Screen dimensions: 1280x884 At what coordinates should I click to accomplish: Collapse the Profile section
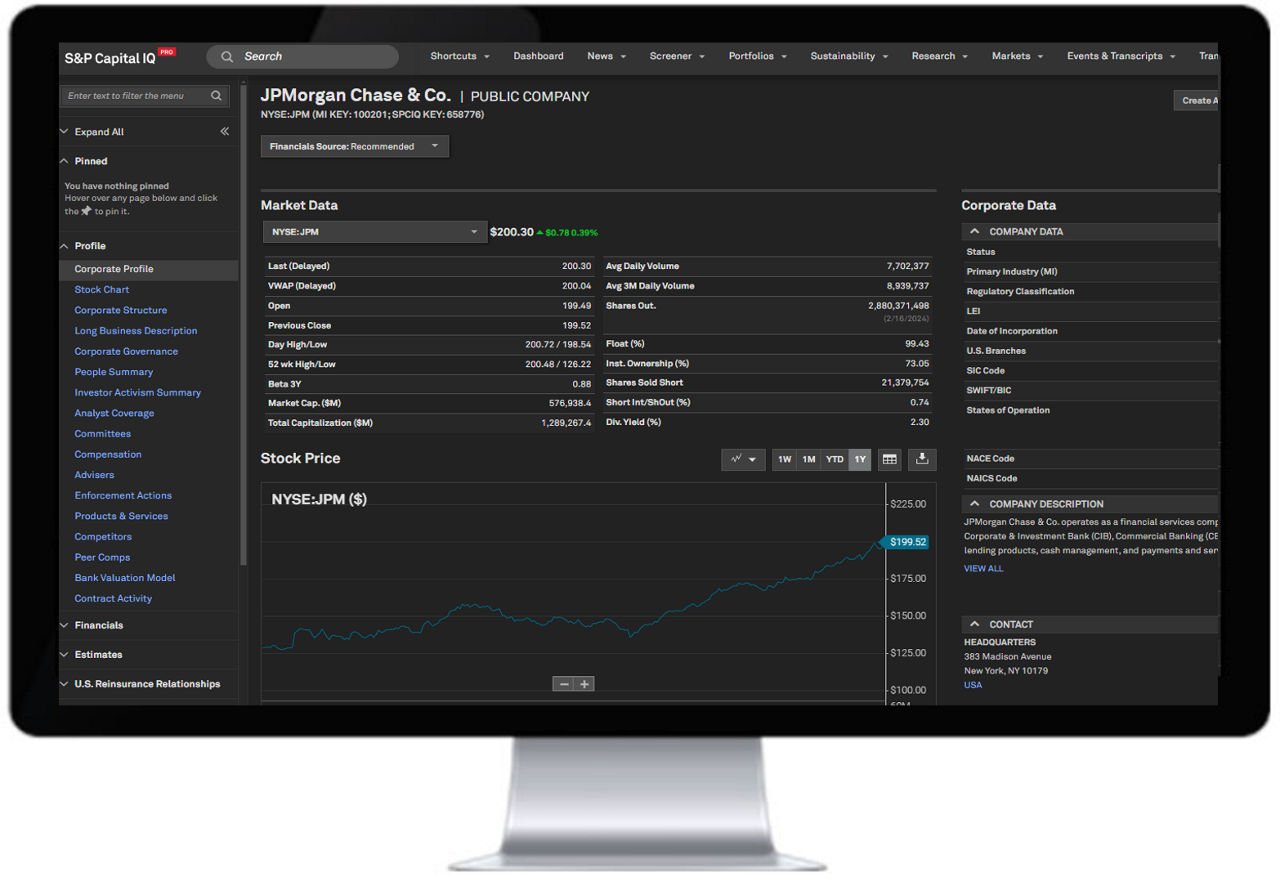tap(65, 246)
